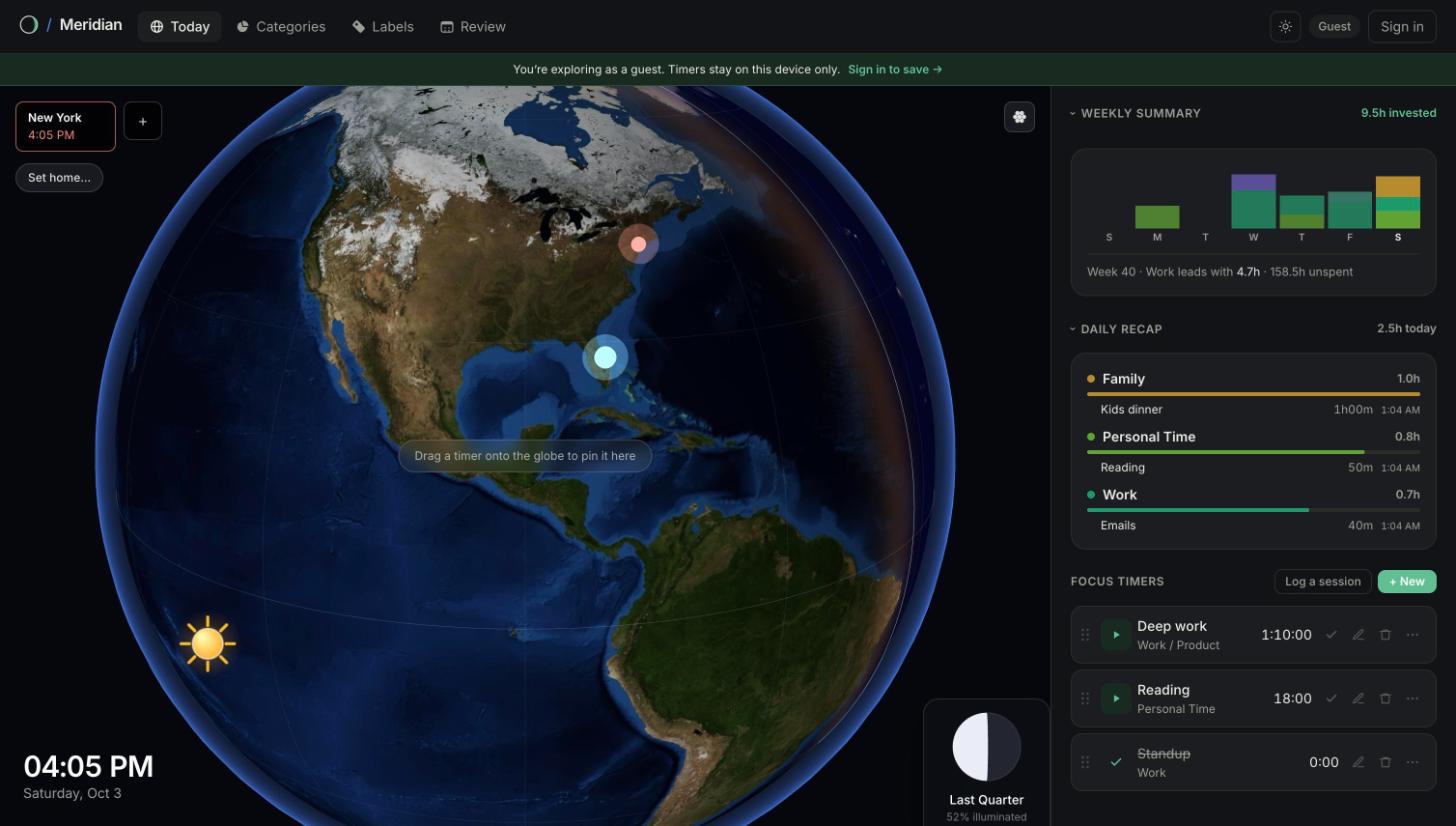Click the drag handle of Reading timer

tap(1085, 699)
